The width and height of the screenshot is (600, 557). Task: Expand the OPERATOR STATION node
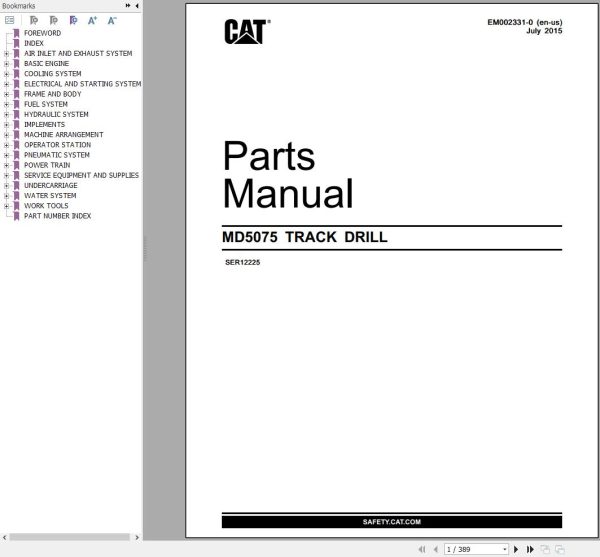click(x=6, y=145)
